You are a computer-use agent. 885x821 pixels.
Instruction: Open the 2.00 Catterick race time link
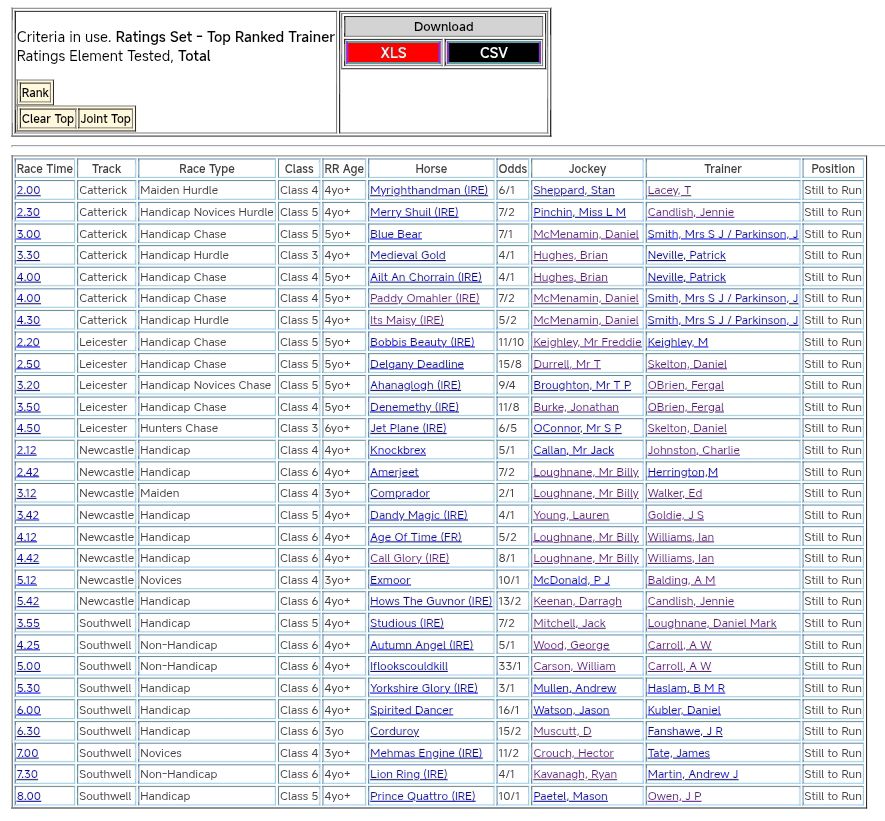[28, 190]
